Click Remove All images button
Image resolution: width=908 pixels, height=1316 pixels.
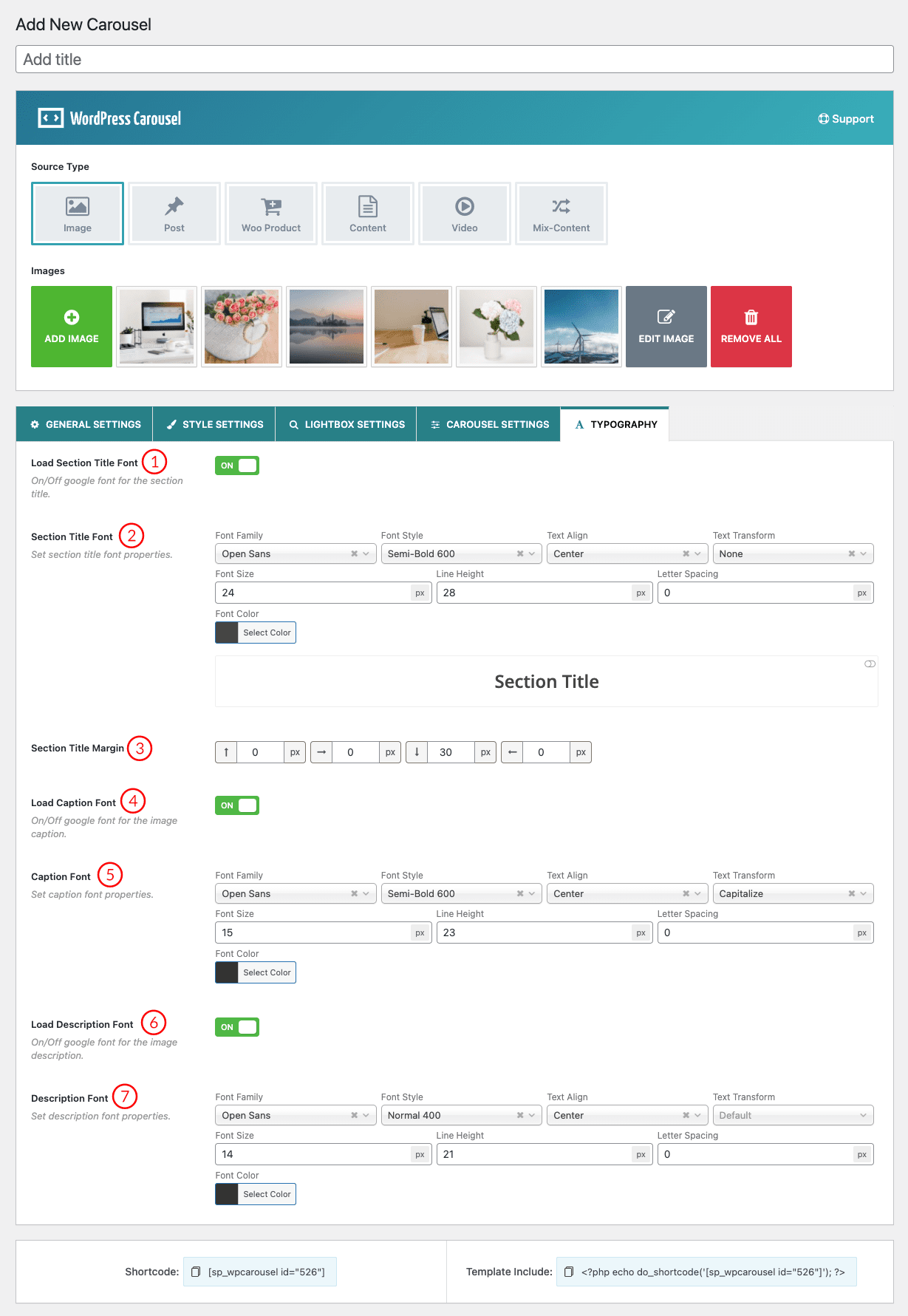[x=751, y=327]
